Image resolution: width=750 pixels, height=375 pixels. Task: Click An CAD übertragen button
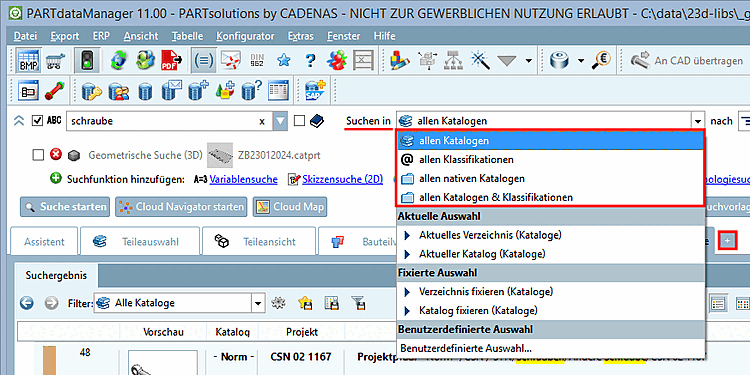click(x=686, y=61)
